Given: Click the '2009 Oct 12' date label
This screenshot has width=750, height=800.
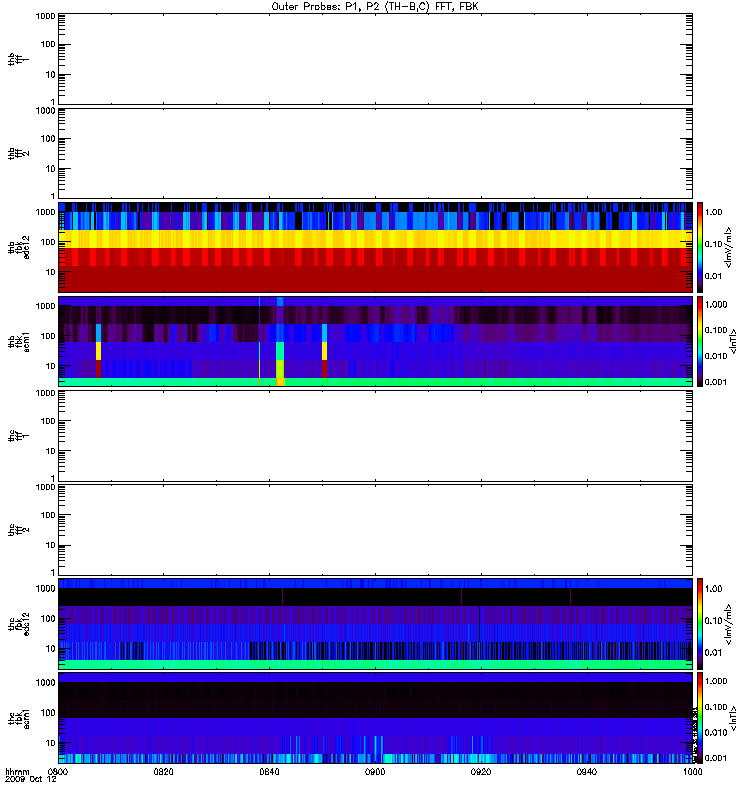Looking at the screenshot, I should [x=31, y=780].
